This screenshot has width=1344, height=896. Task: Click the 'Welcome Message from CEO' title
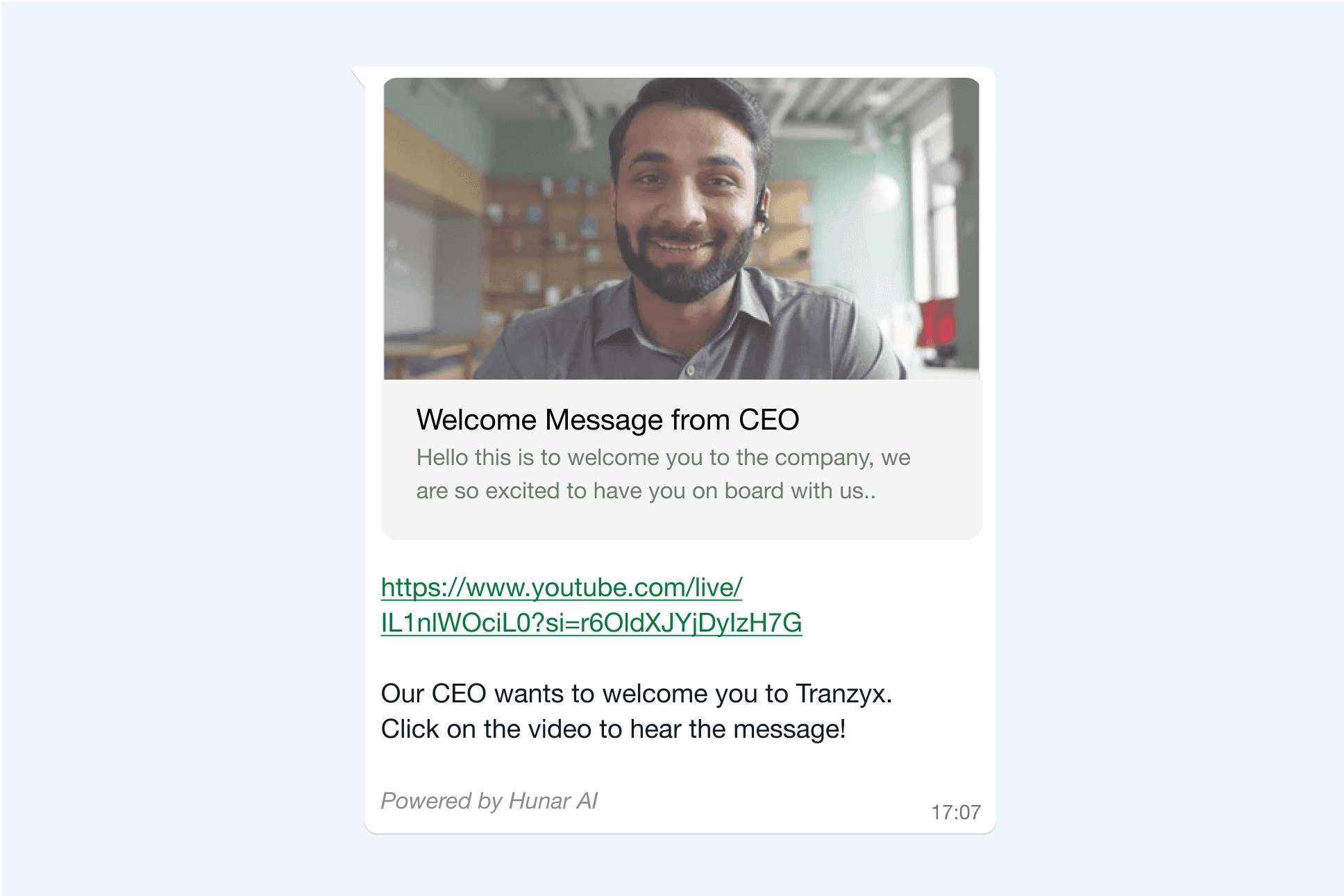[607, 420]
